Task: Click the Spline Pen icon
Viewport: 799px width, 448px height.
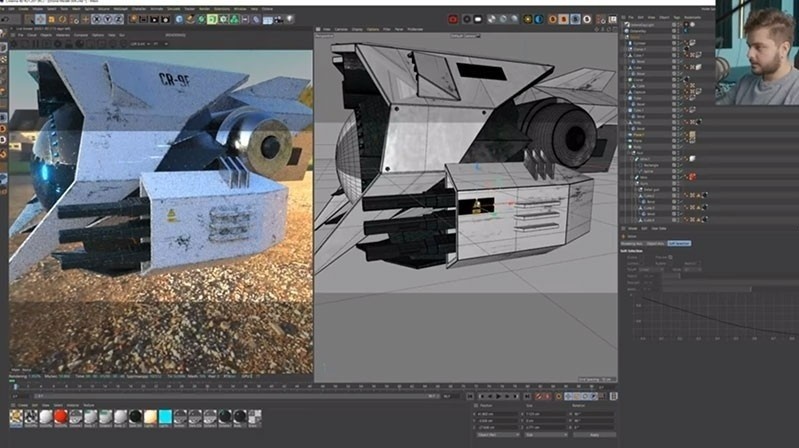Action: (x=190, y=19)
